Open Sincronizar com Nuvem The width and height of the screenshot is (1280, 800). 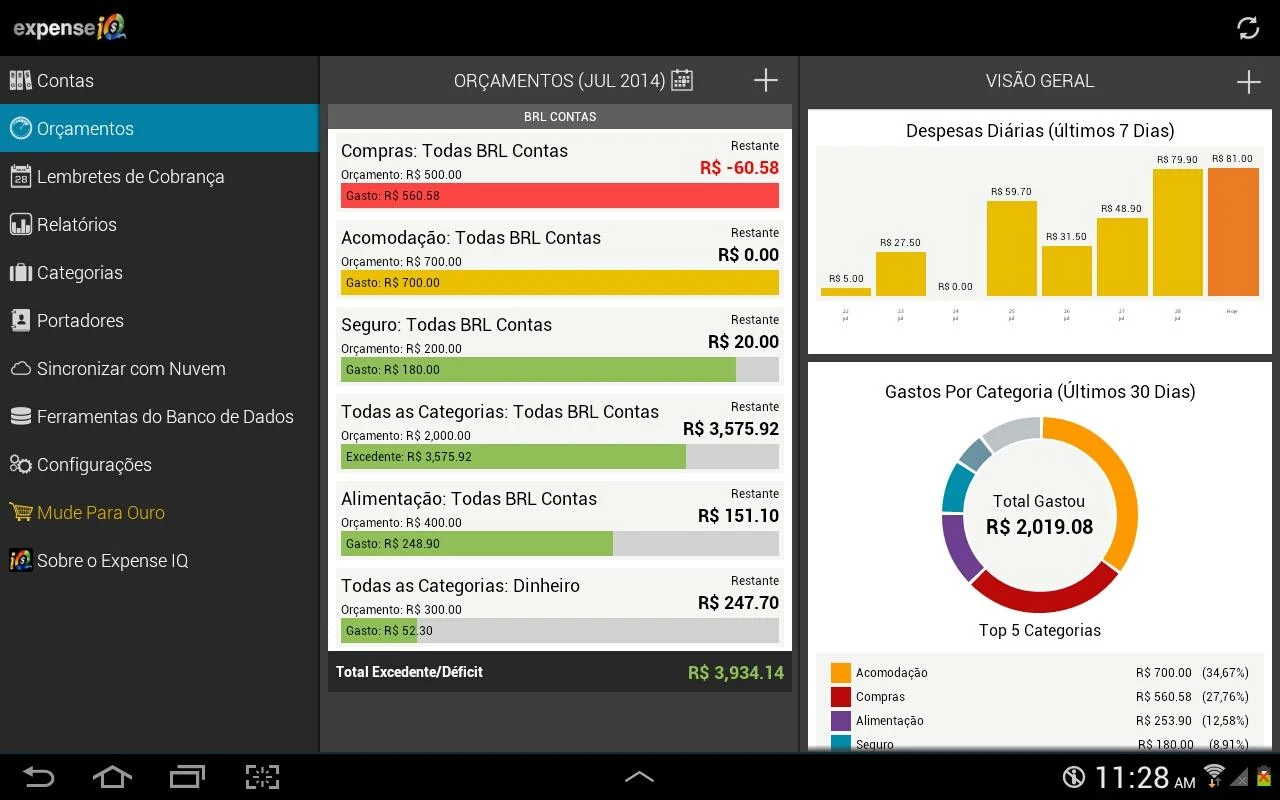click(x=159, y=368)
